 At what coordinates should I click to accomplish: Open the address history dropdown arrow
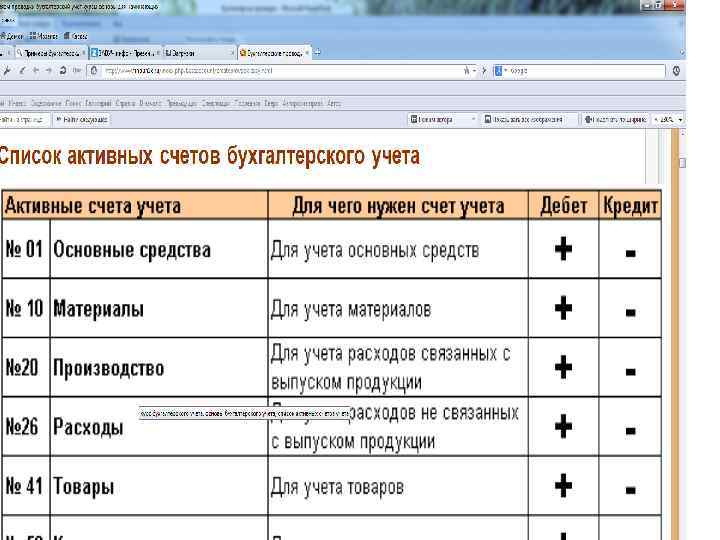click(474, 71)
